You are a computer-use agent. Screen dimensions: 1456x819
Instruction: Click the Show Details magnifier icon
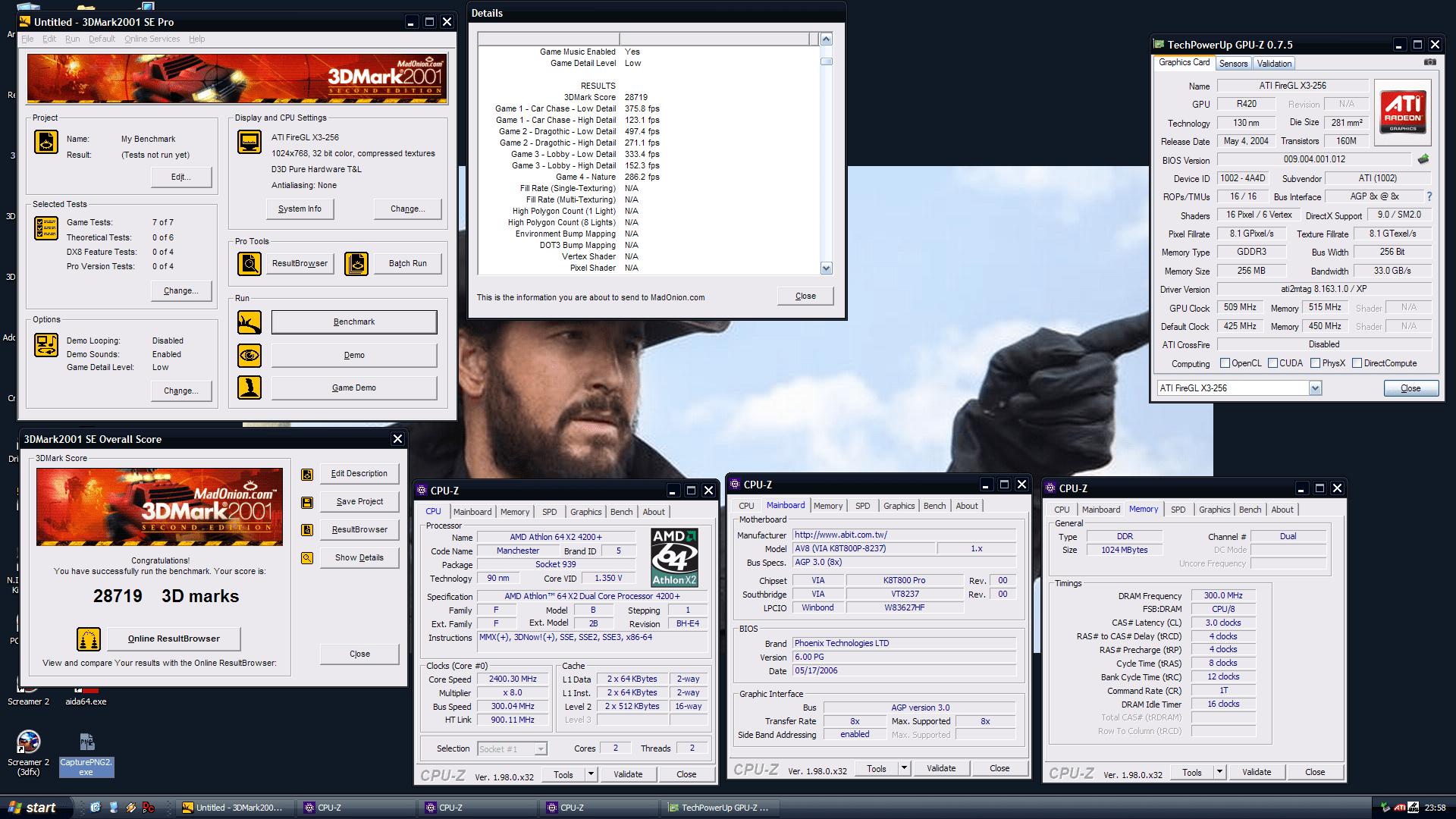click(307, 558)
